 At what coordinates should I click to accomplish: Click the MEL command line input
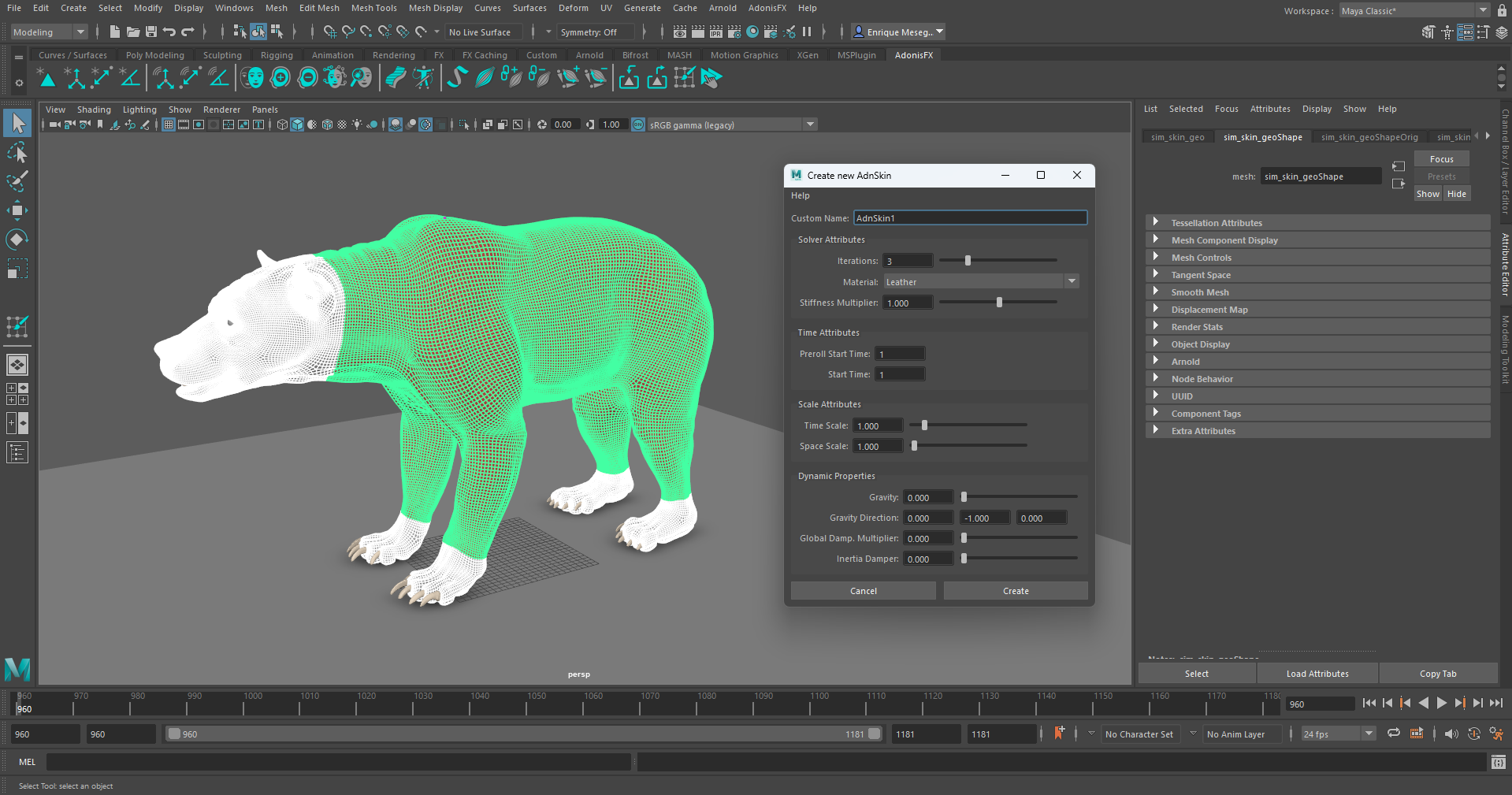[339, 762]
